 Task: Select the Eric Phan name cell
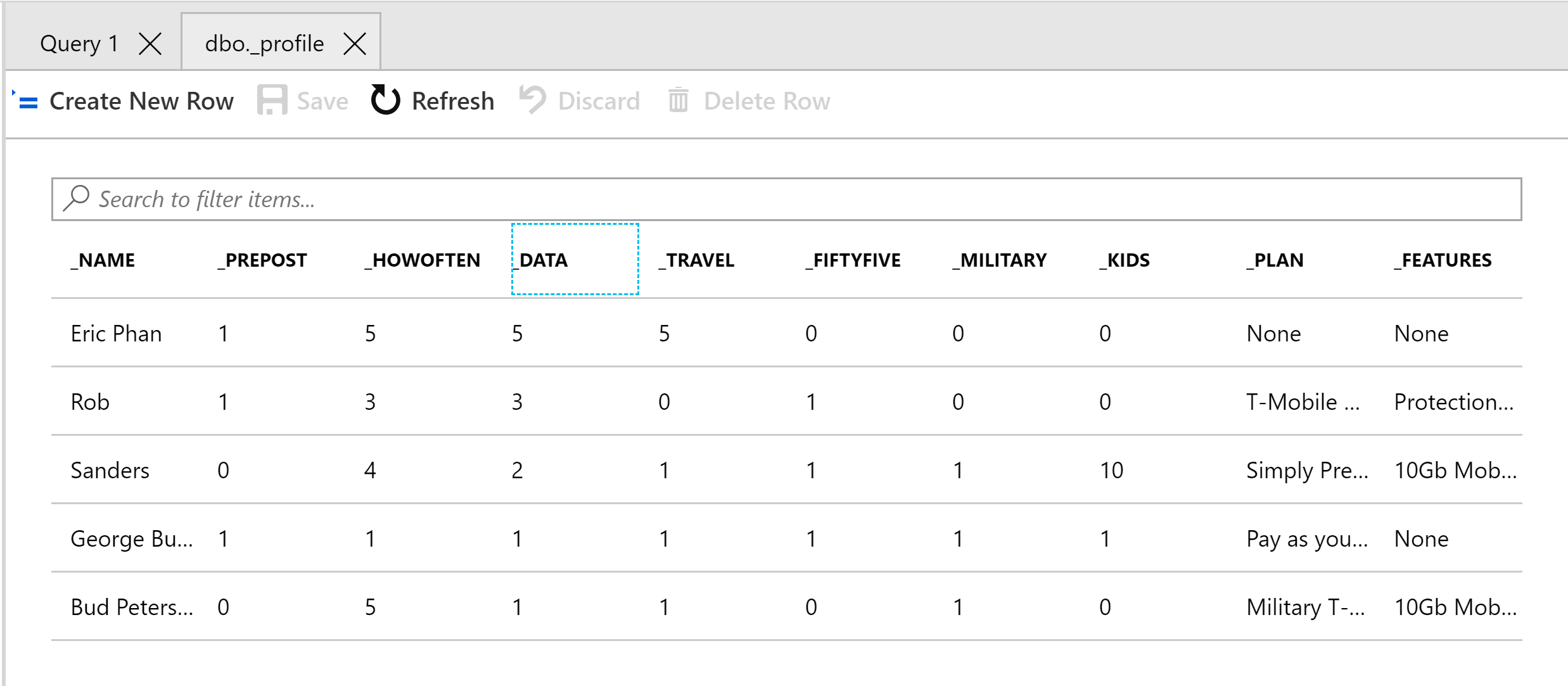(x=117, y=334)
